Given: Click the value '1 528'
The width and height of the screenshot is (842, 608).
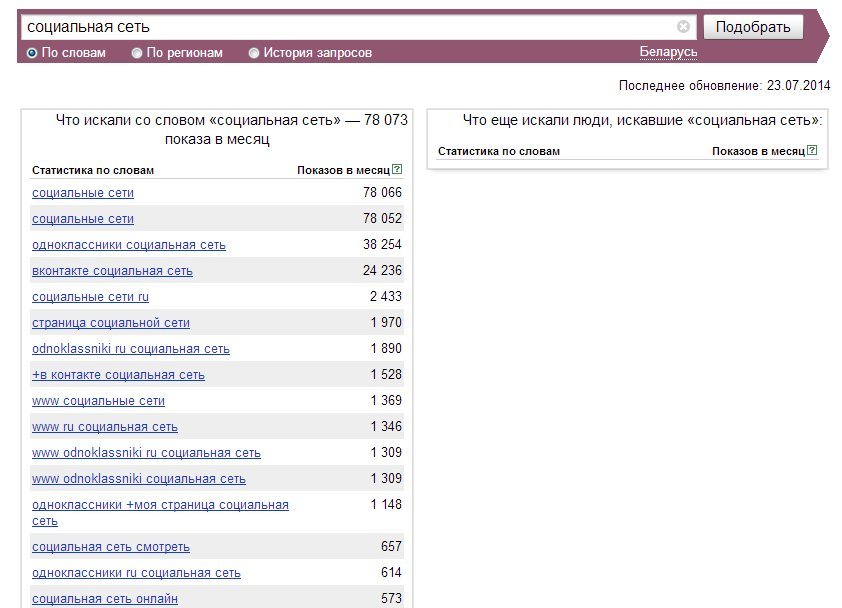Looking at the screenshot, I should click(x=386, y=374).
